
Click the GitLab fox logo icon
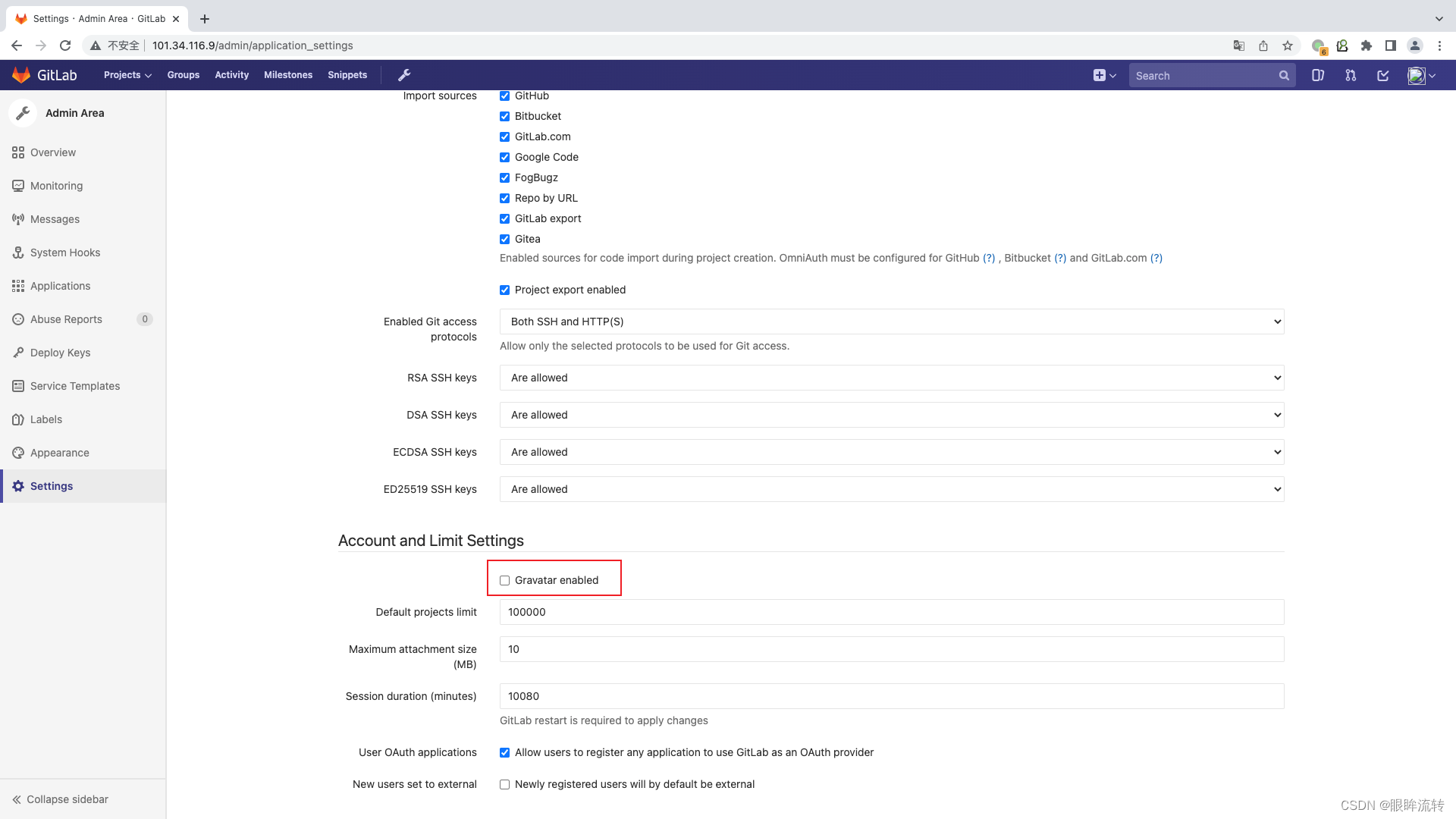pyautogui.click(x=20, y=75)
